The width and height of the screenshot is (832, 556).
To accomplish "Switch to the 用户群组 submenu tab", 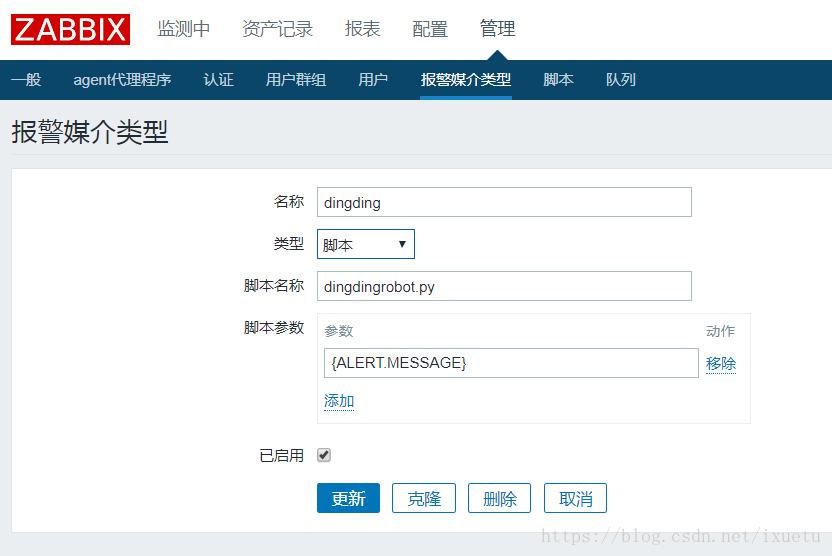I will click(296, 80).
